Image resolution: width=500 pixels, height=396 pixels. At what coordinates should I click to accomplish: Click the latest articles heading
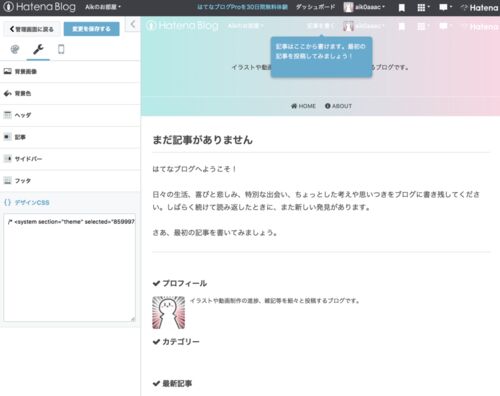pyautogui.click(x=172, y=383)
